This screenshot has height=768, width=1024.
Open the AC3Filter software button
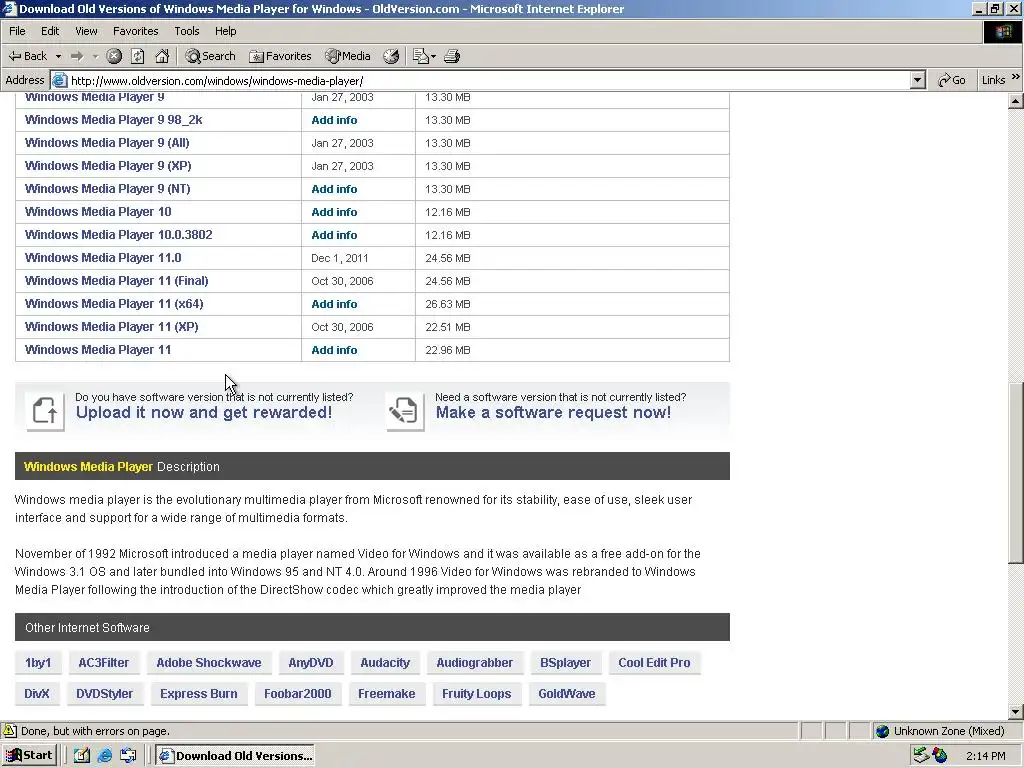coord(103,663)
